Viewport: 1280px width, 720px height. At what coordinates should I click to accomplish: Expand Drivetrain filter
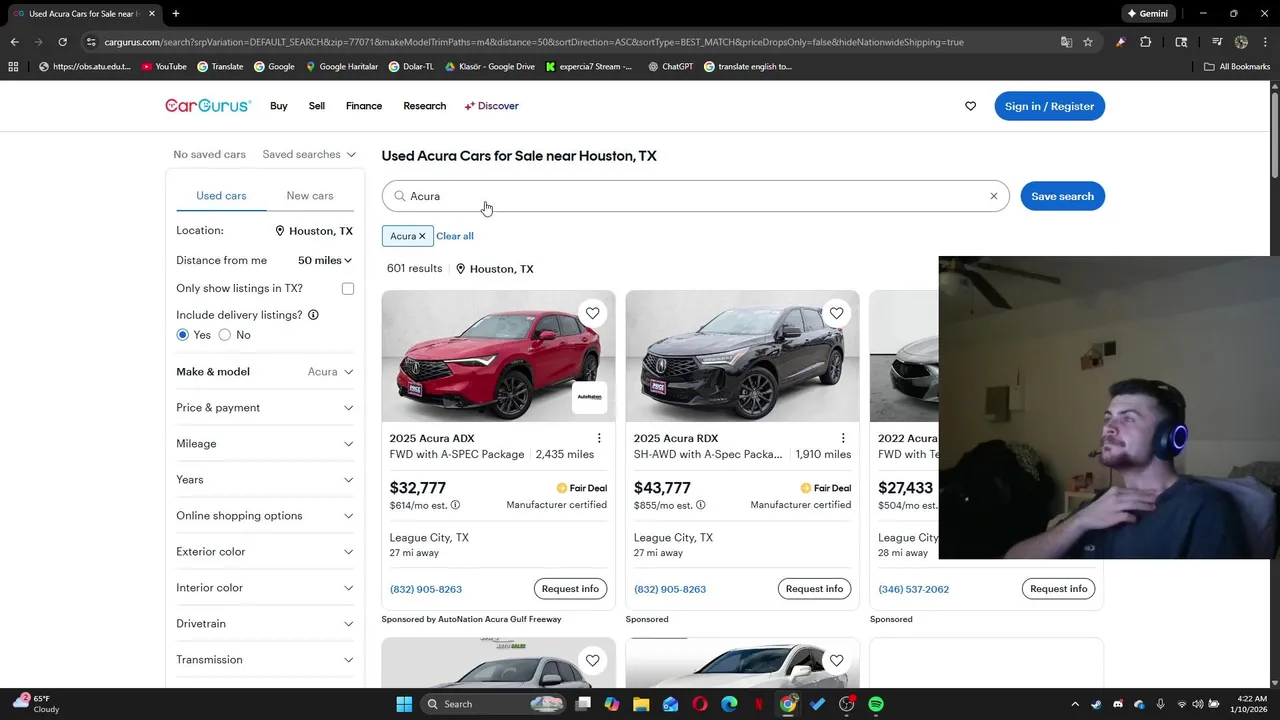265,624
